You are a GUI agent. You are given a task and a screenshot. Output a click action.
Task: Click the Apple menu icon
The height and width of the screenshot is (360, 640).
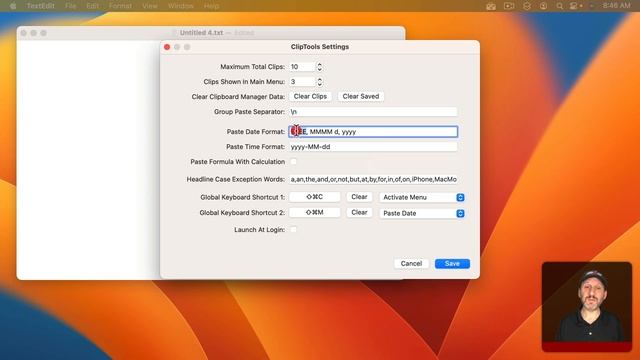coord(13,6)
